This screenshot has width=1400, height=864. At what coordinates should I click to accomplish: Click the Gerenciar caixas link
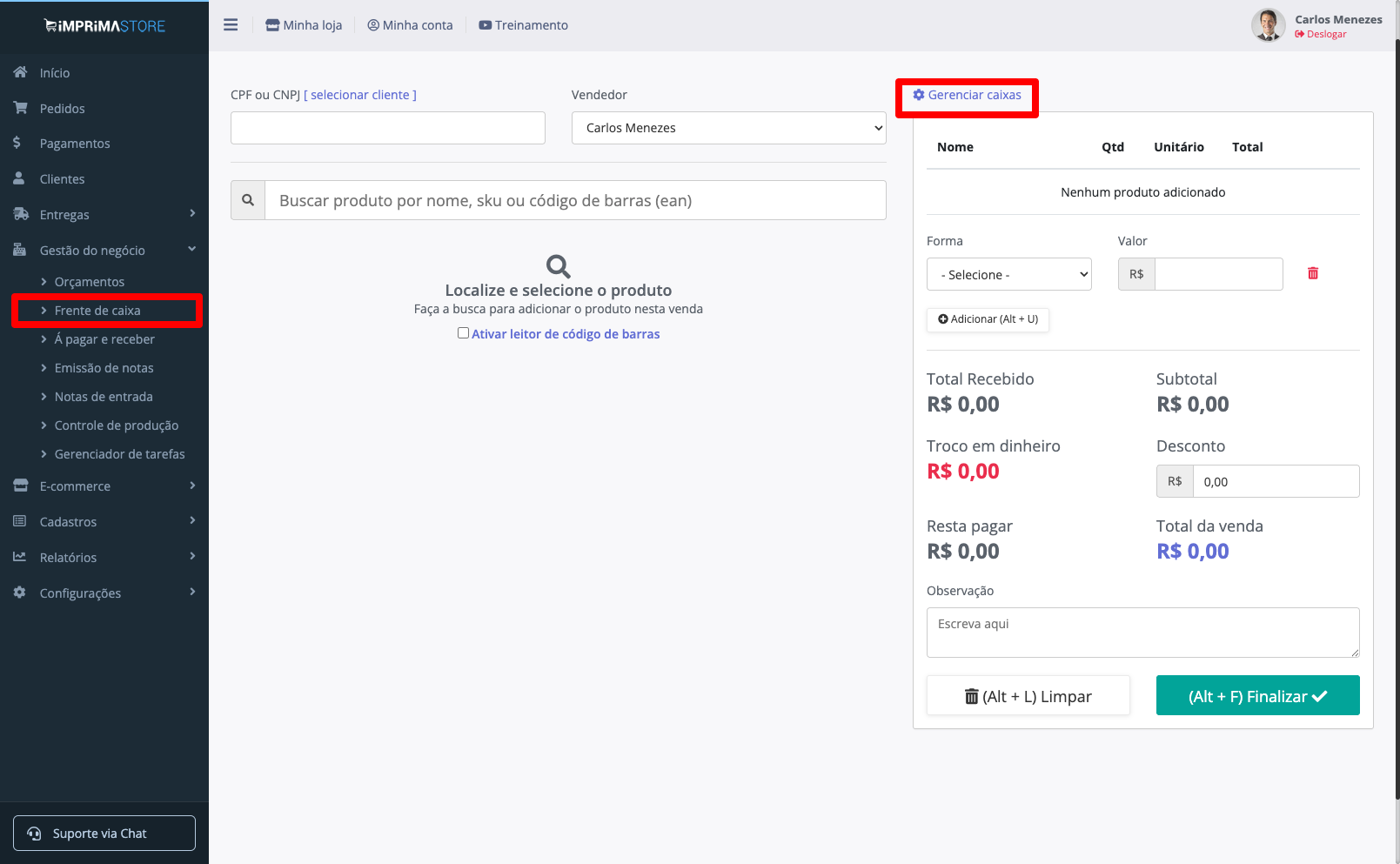tap(967, 95)
